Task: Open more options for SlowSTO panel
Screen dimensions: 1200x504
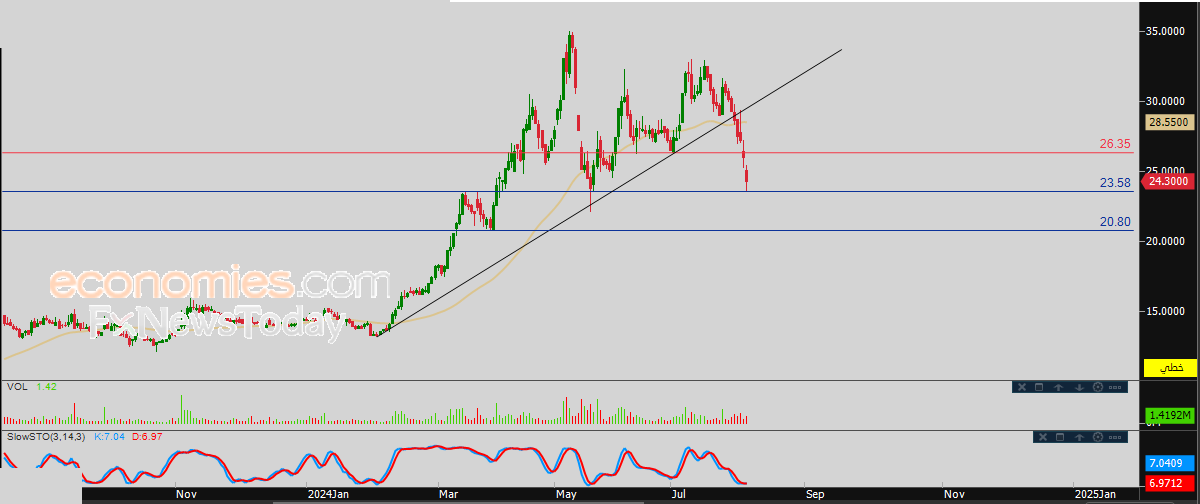Action: (1115, 437)
